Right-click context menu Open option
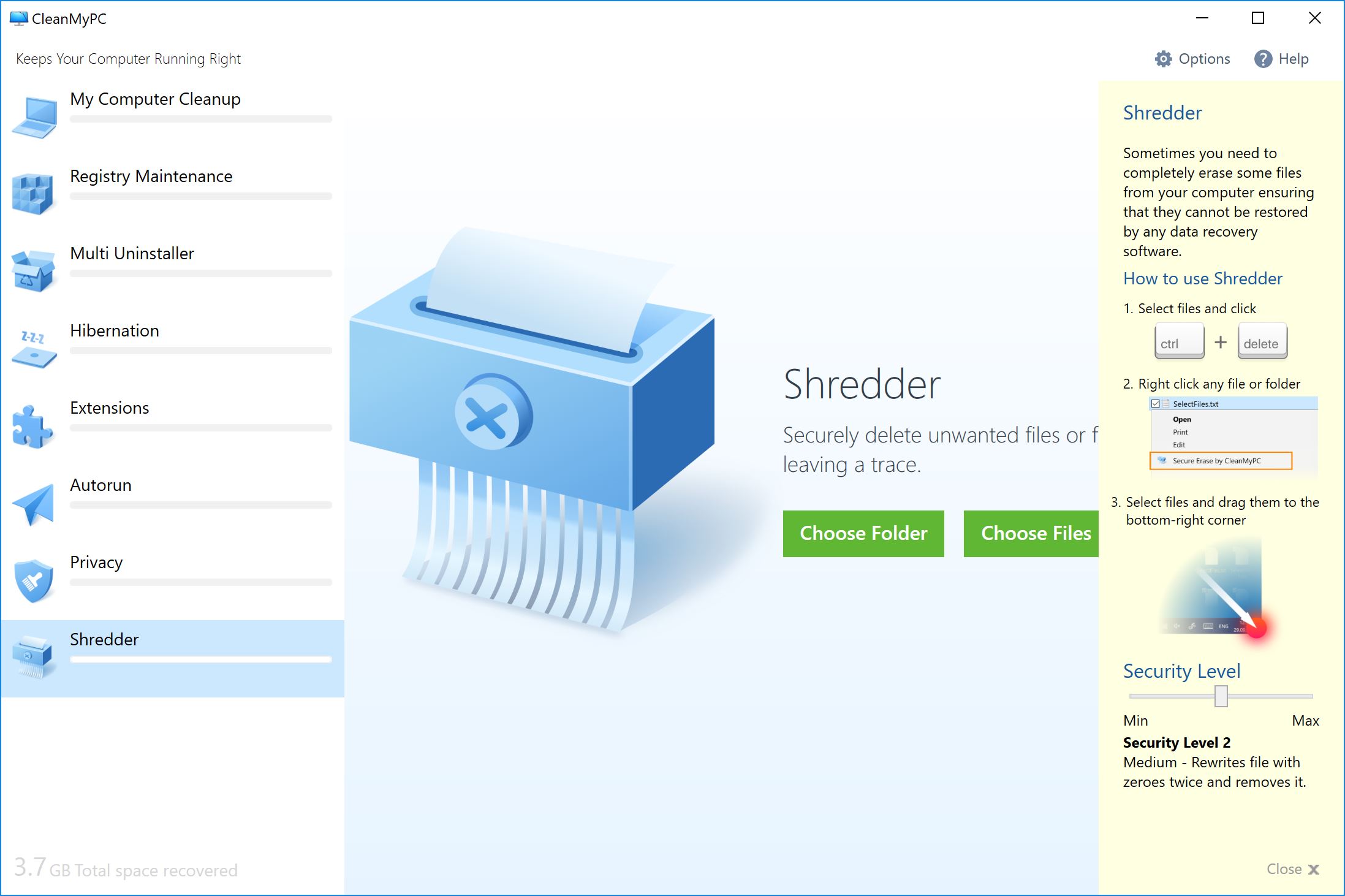The image size is (1345, 896). tap(1181, 417)
